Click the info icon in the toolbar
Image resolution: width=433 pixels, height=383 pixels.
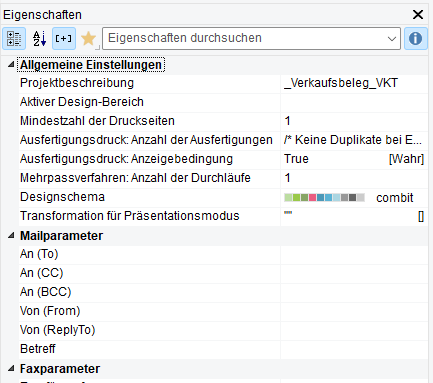415,39
